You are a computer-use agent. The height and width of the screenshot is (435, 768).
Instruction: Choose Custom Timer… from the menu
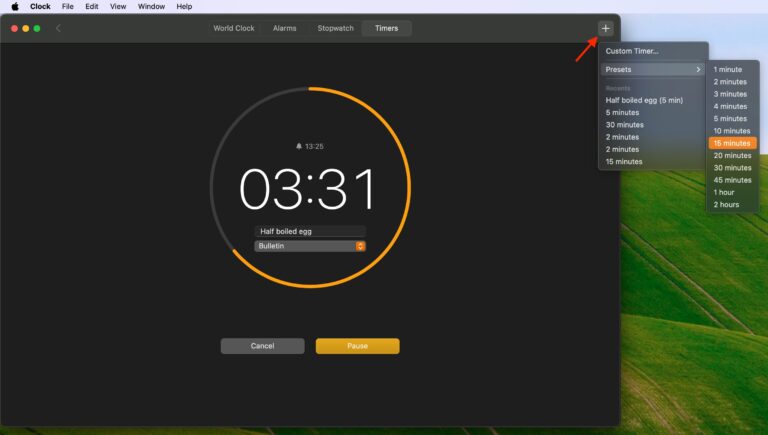pyautogui.click(x=653, y=51)
